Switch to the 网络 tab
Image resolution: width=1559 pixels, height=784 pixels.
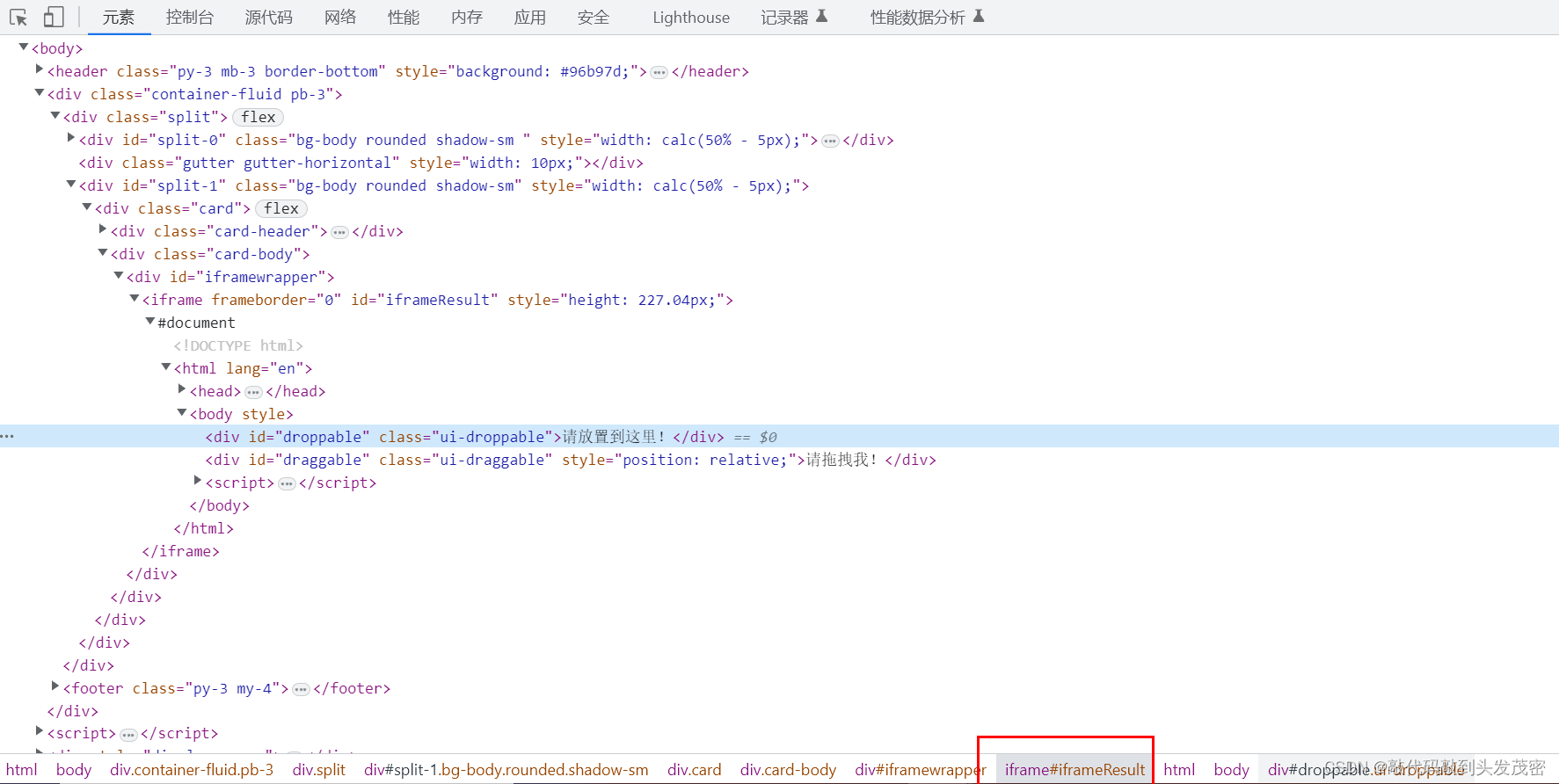coord(340,17)
